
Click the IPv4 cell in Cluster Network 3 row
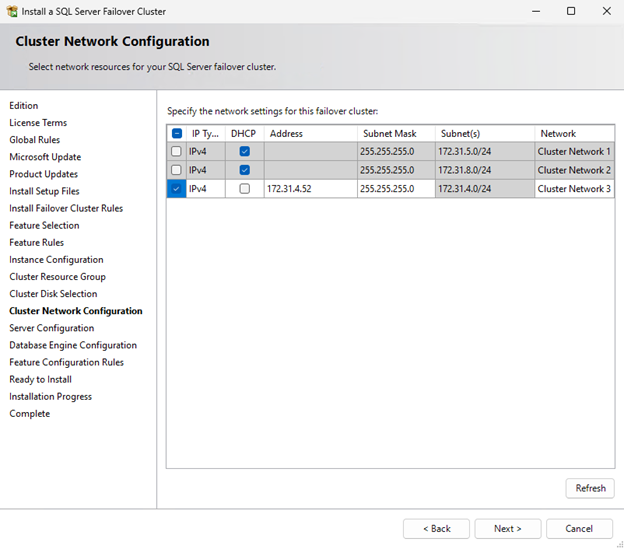(205, 189)
